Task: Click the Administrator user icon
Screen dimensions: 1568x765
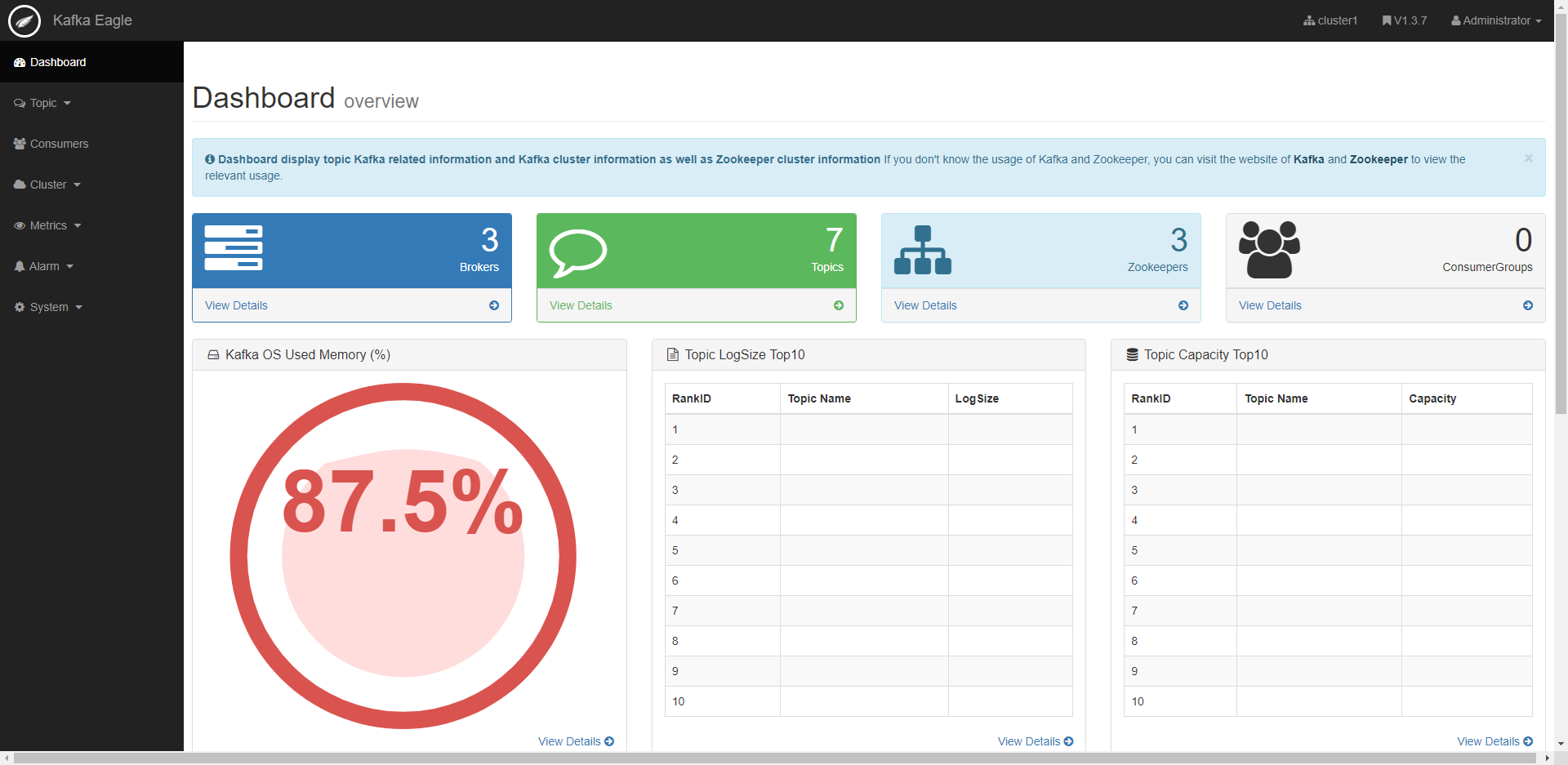Action: (x=1455, y=20)
